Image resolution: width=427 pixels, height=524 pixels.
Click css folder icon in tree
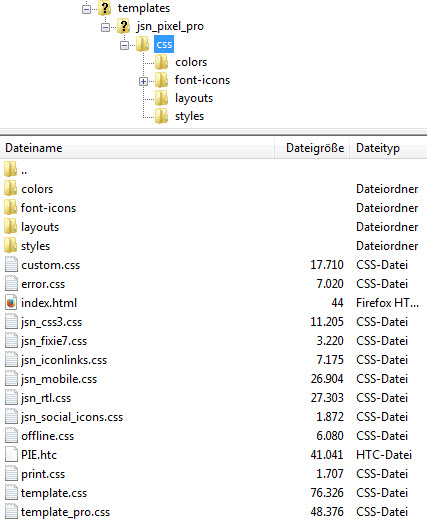coord(143,44)
